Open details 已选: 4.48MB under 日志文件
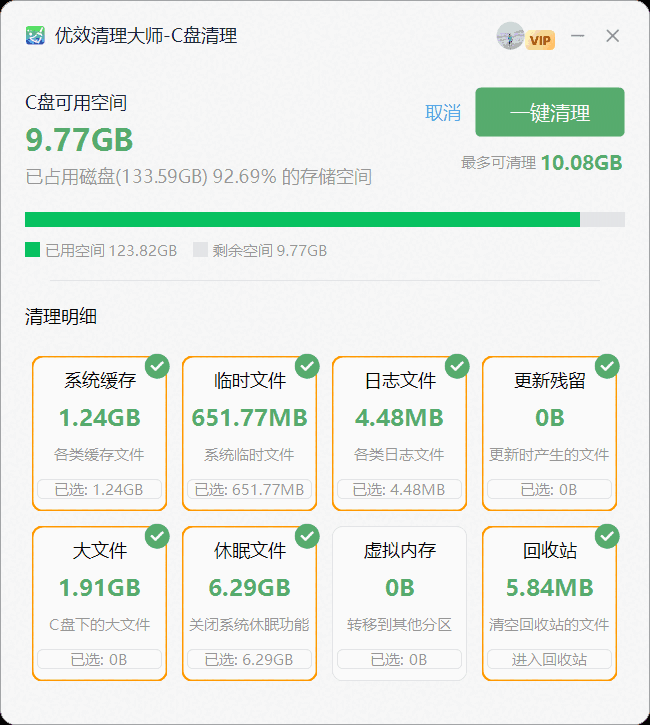The image size is (650, 725). [x=399, y=489]
